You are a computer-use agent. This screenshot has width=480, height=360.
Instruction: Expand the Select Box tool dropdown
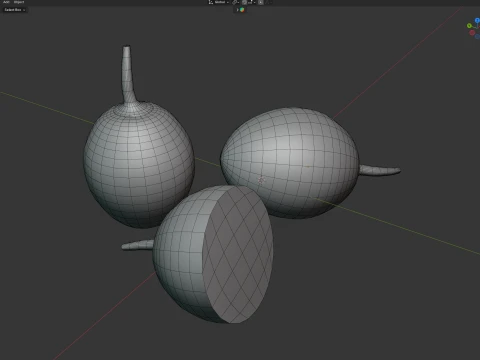(15, 10)
